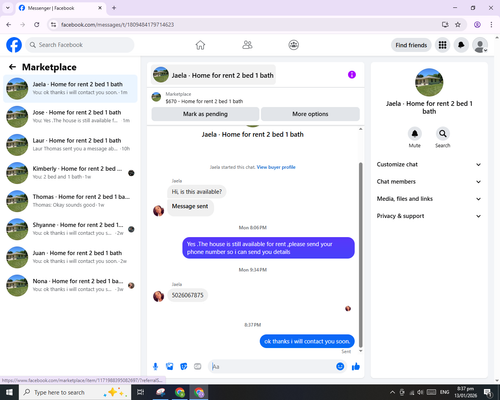
Task: Click the listing photo in right panel
Action: tap(429, 82)
